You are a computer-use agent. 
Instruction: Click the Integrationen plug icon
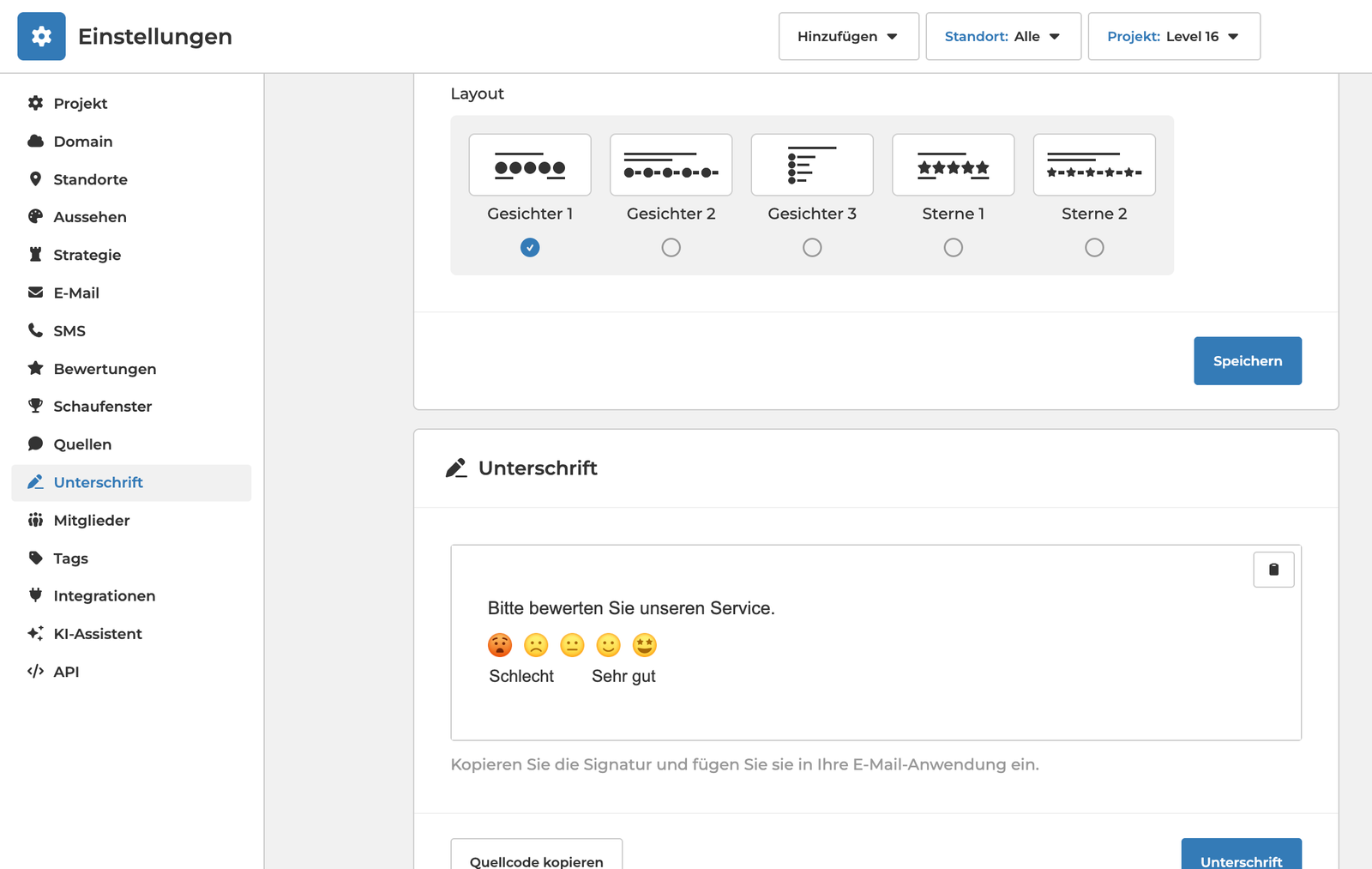(35, 595)
